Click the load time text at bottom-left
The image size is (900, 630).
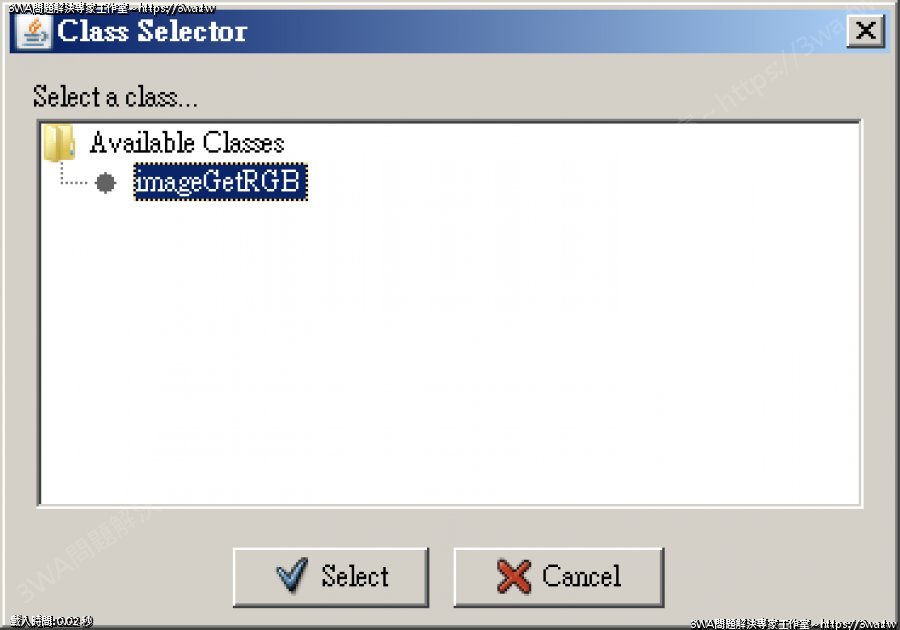[x=52, y=621]
